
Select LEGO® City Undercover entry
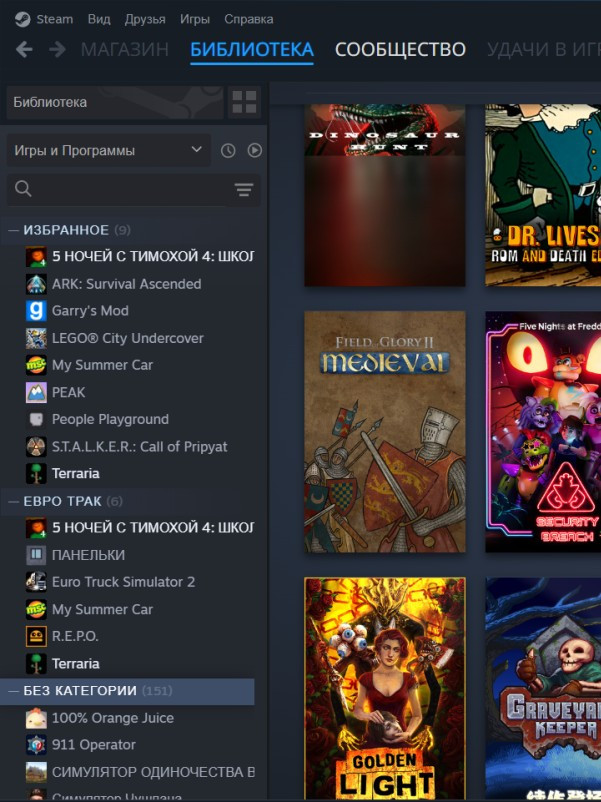[127, 338]
